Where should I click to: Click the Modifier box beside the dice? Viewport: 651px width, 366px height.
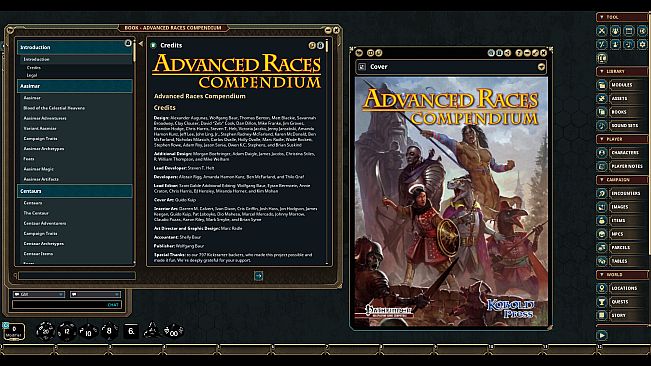click(x=14, y=331)
